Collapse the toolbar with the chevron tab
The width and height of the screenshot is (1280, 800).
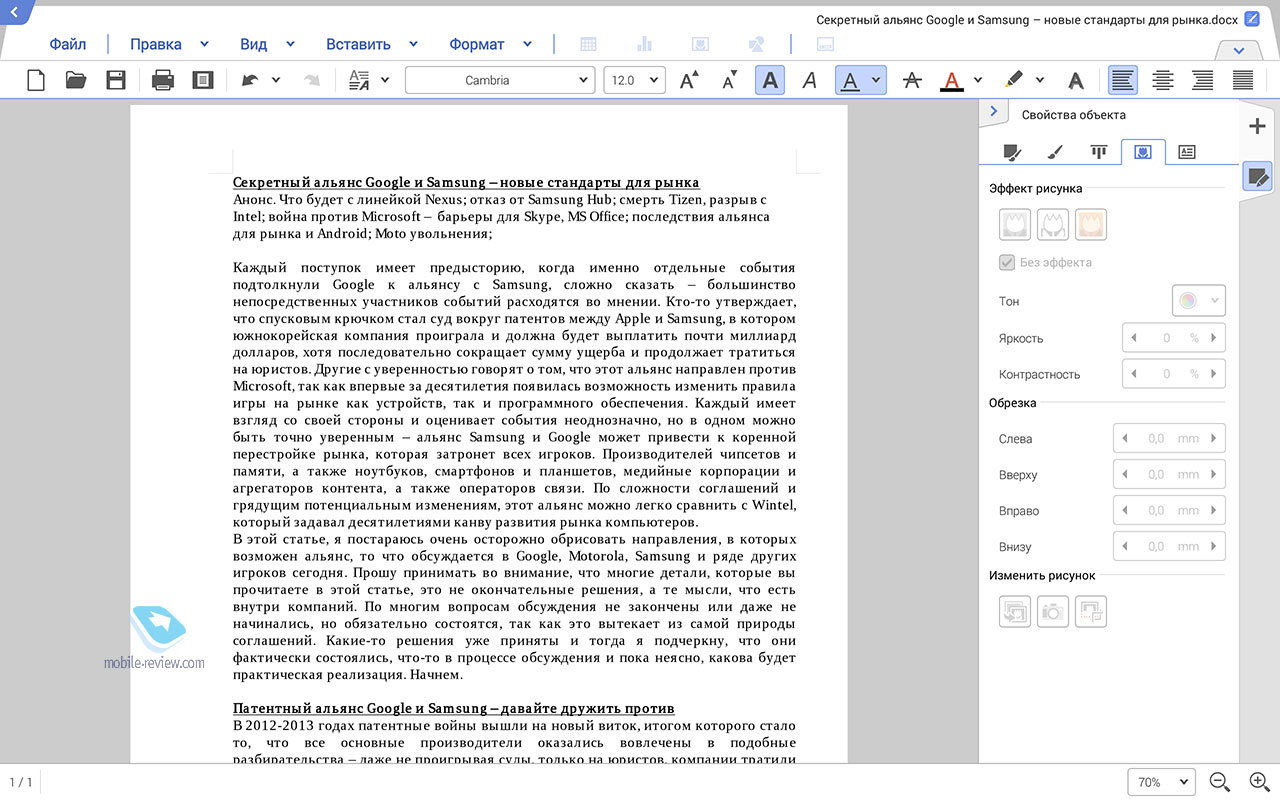tap(1239, 50)
